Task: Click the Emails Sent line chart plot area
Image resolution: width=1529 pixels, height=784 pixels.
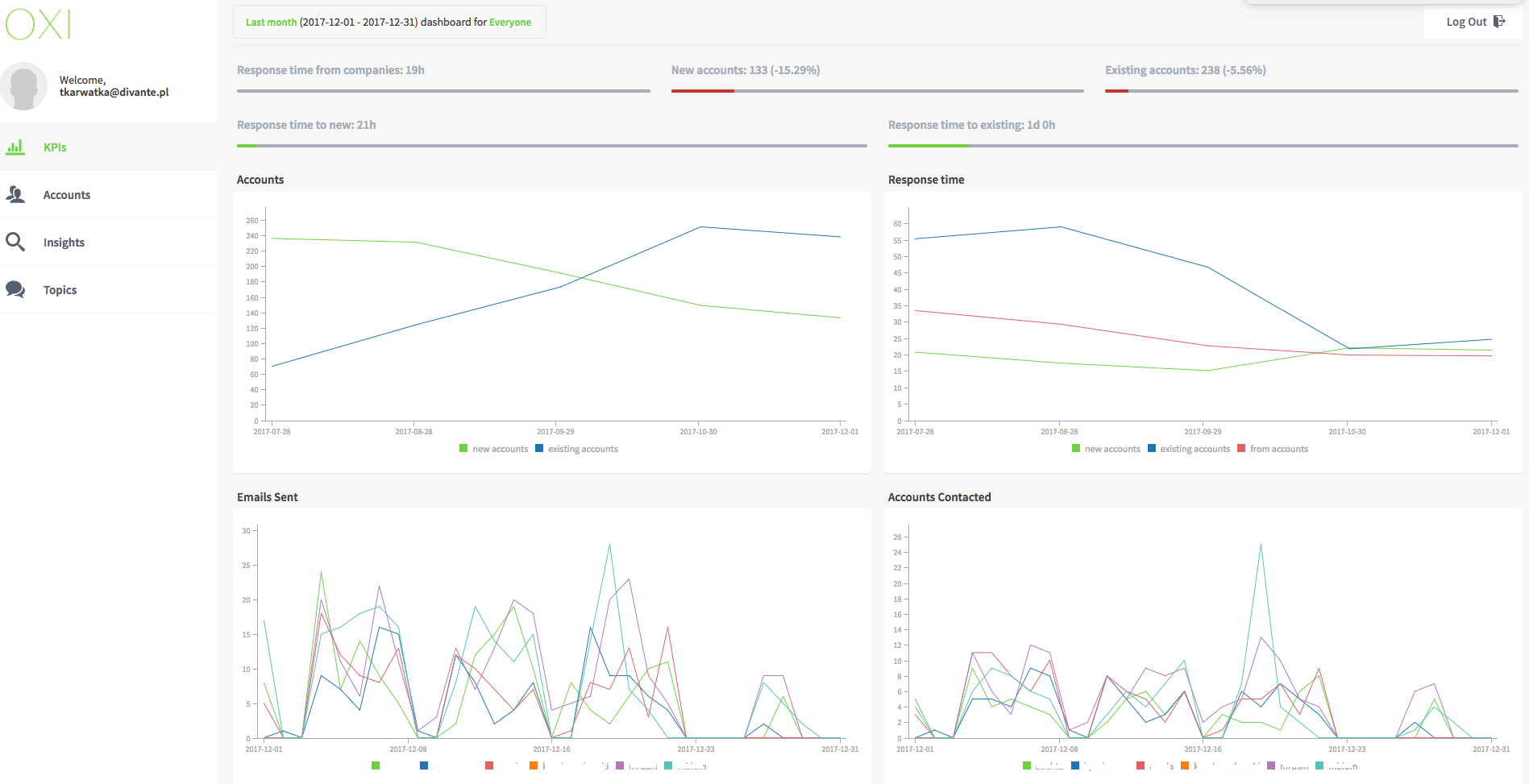Action: [551, 633]
